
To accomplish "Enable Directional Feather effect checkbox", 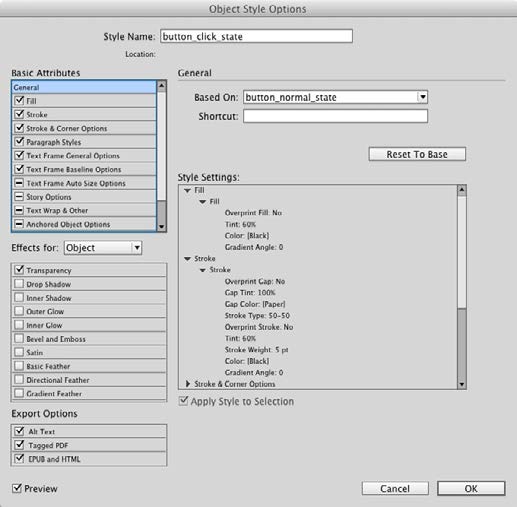I will (x=19, y=379).
